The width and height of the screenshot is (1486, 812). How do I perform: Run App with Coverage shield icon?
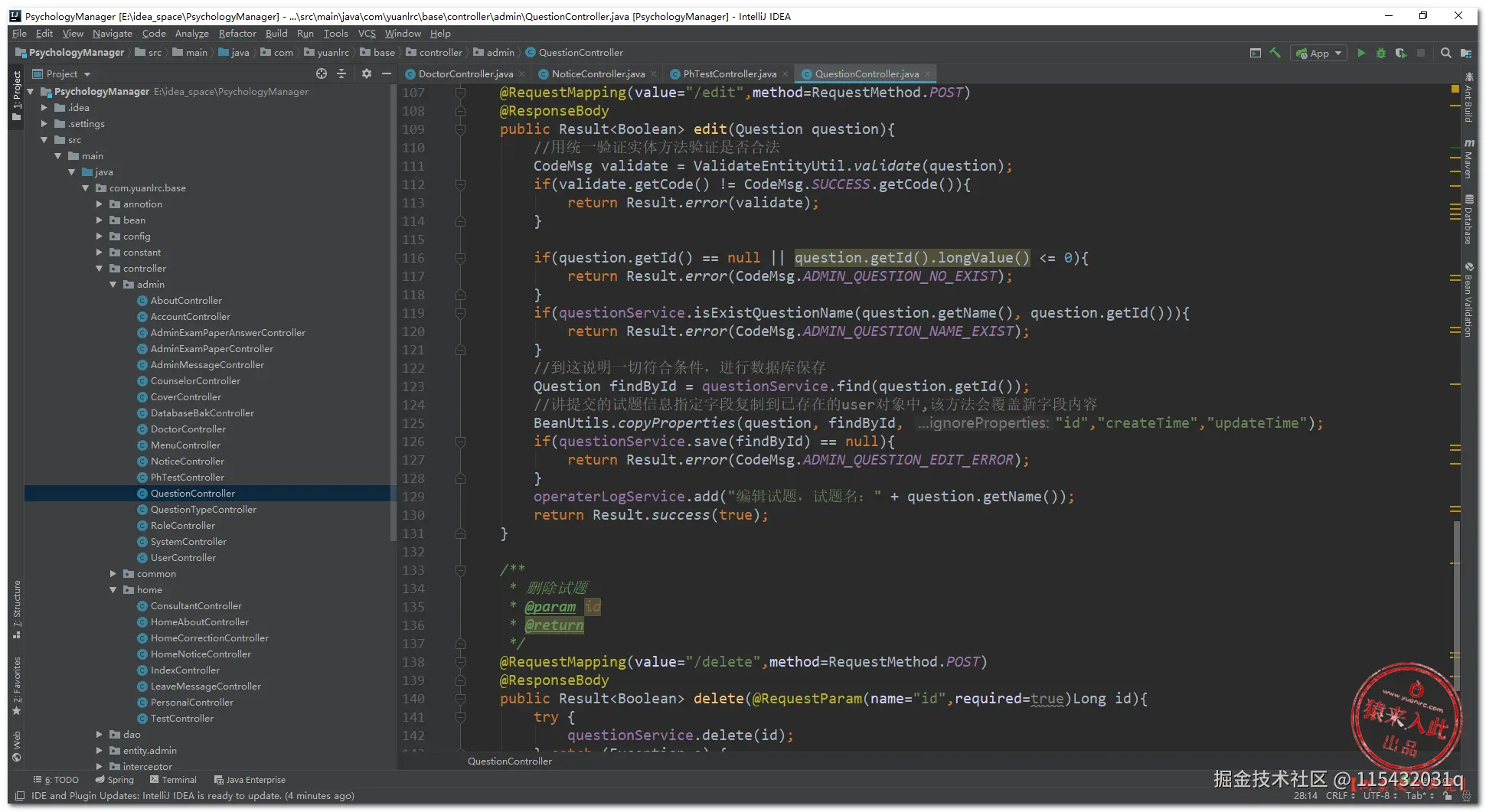(1400, 53)
